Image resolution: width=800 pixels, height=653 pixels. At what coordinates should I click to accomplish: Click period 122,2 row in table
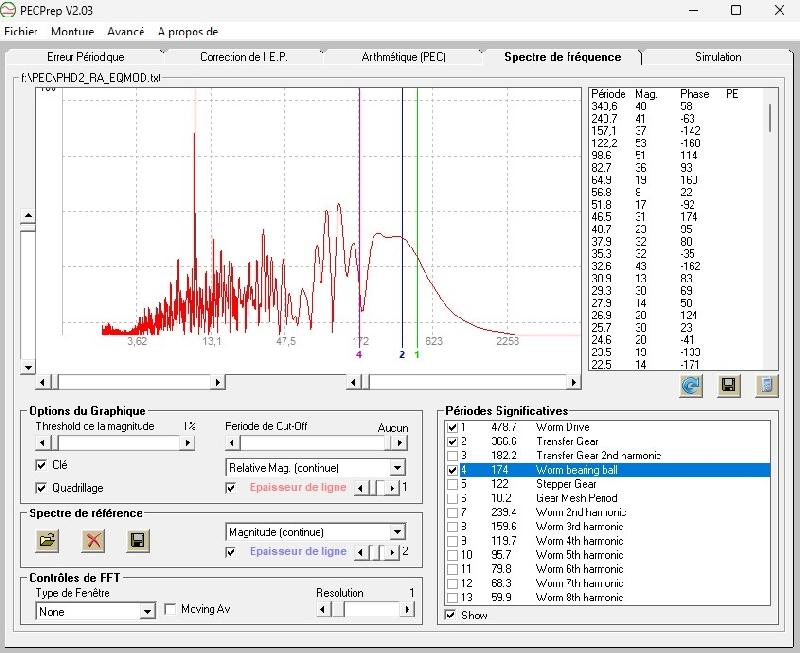tap(676, 143)
